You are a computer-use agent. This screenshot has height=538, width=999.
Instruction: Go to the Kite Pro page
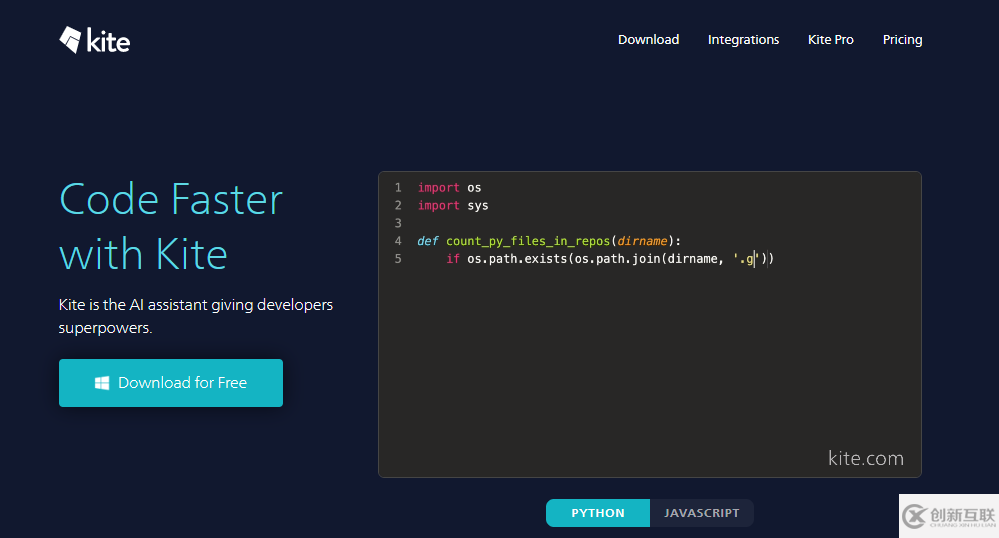pos(830,40)
